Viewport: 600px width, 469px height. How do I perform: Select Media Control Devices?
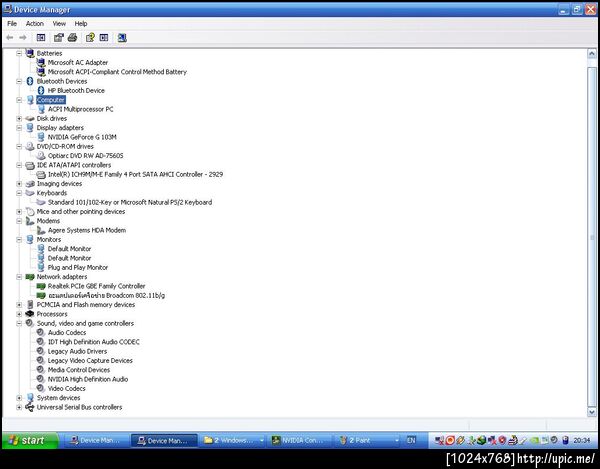[x=79, y=370]
